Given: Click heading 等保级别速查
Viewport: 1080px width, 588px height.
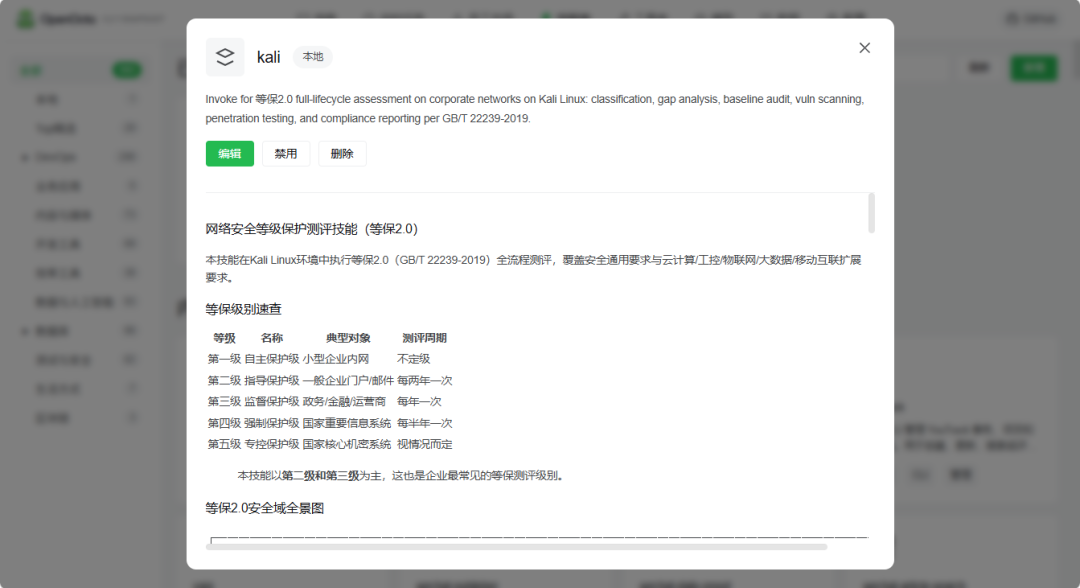Looking at the screenshot, I should point(243,309).
